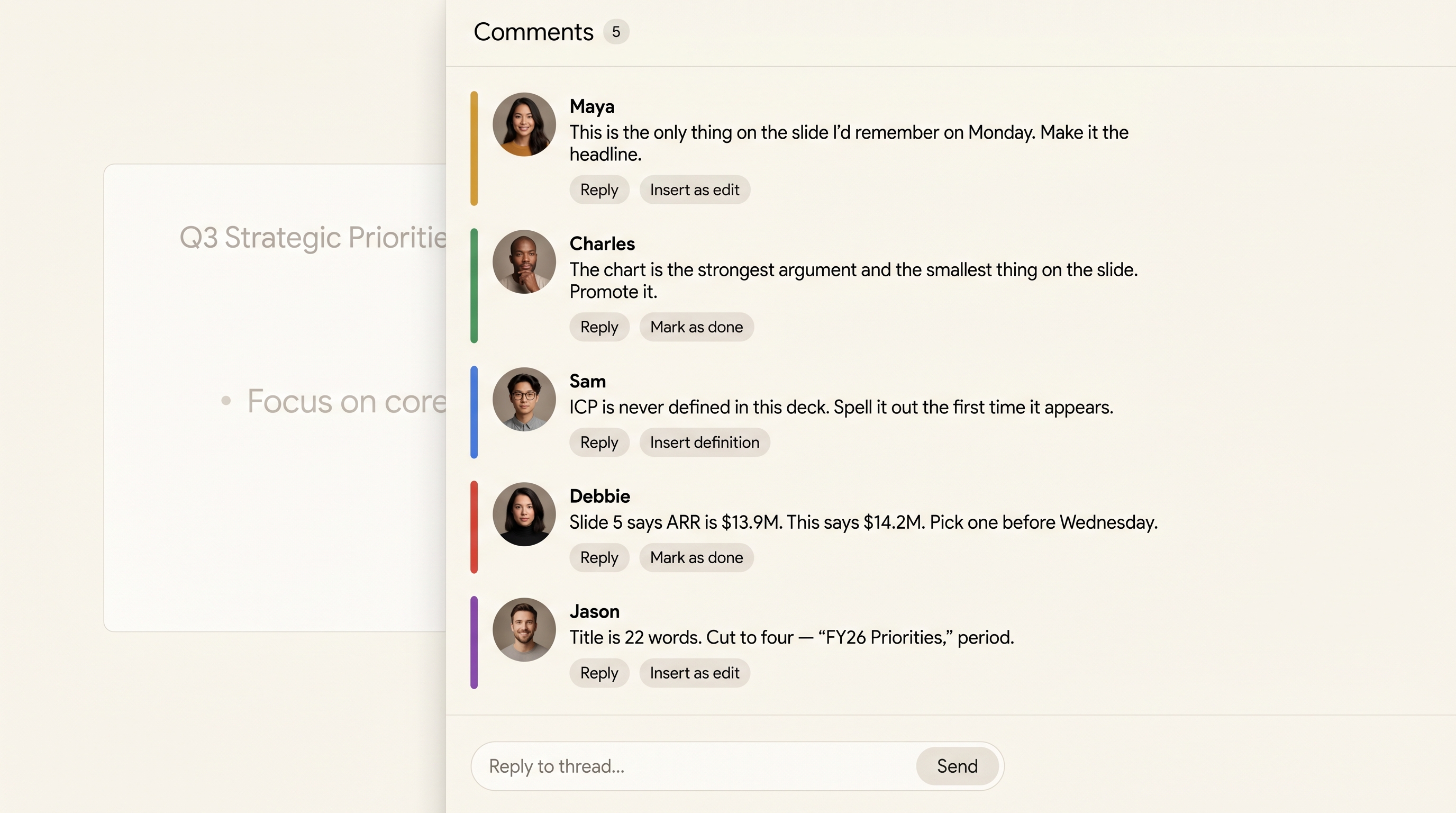Click Charles's profile avatar
This screenshot has height=813, width=1456.
coord(524,262)
